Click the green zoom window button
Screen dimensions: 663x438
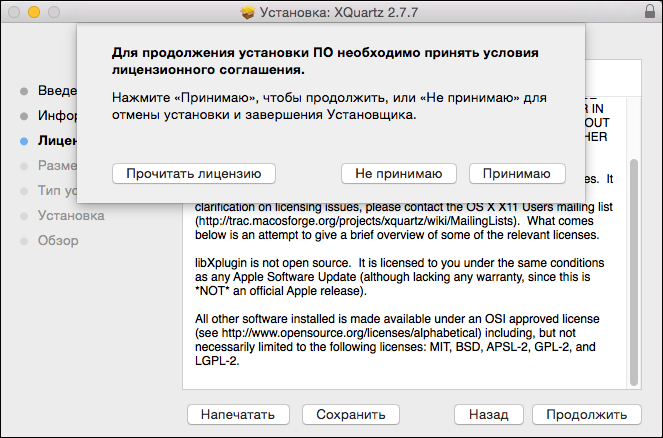54,13
